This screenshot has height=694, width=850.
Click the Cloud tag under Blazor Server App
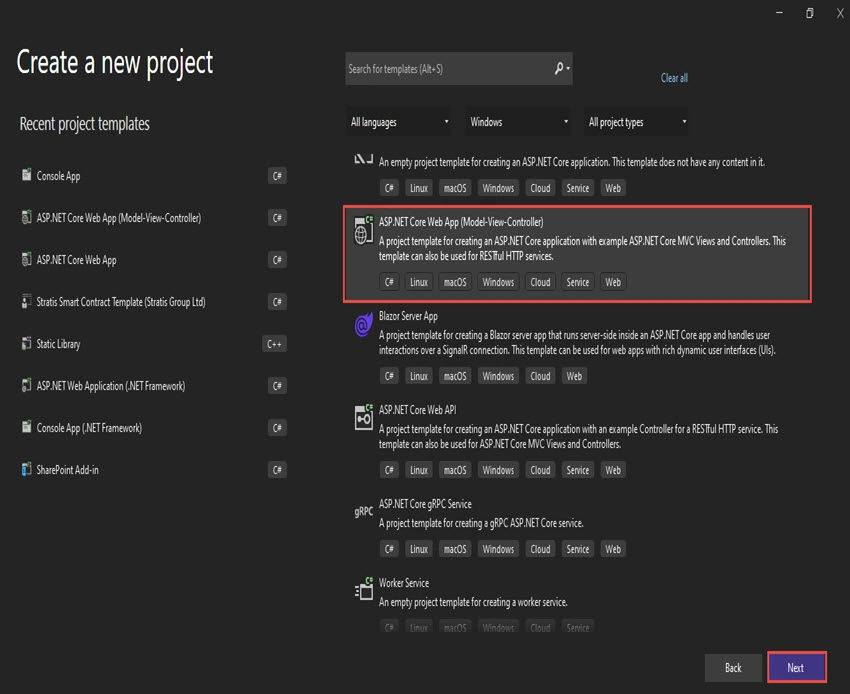(540, 376)
